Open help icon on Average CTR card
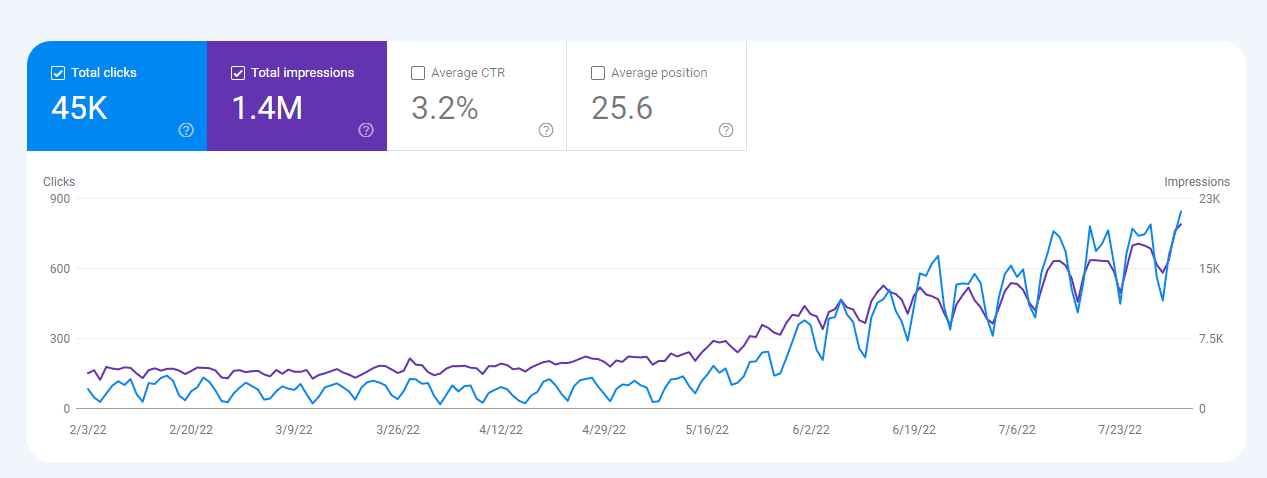Screen dimensions: 1267x478 pyautogui.click(x=546, y=130)
